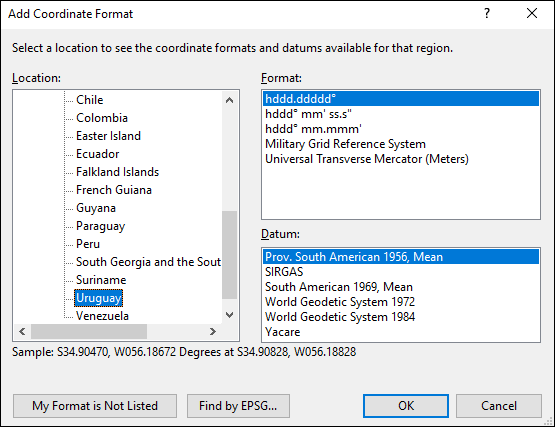Click the horizontal scroll right arrow
Image resolution: width=555 pixels, height=427 pixels.
(x=212, y=332)
